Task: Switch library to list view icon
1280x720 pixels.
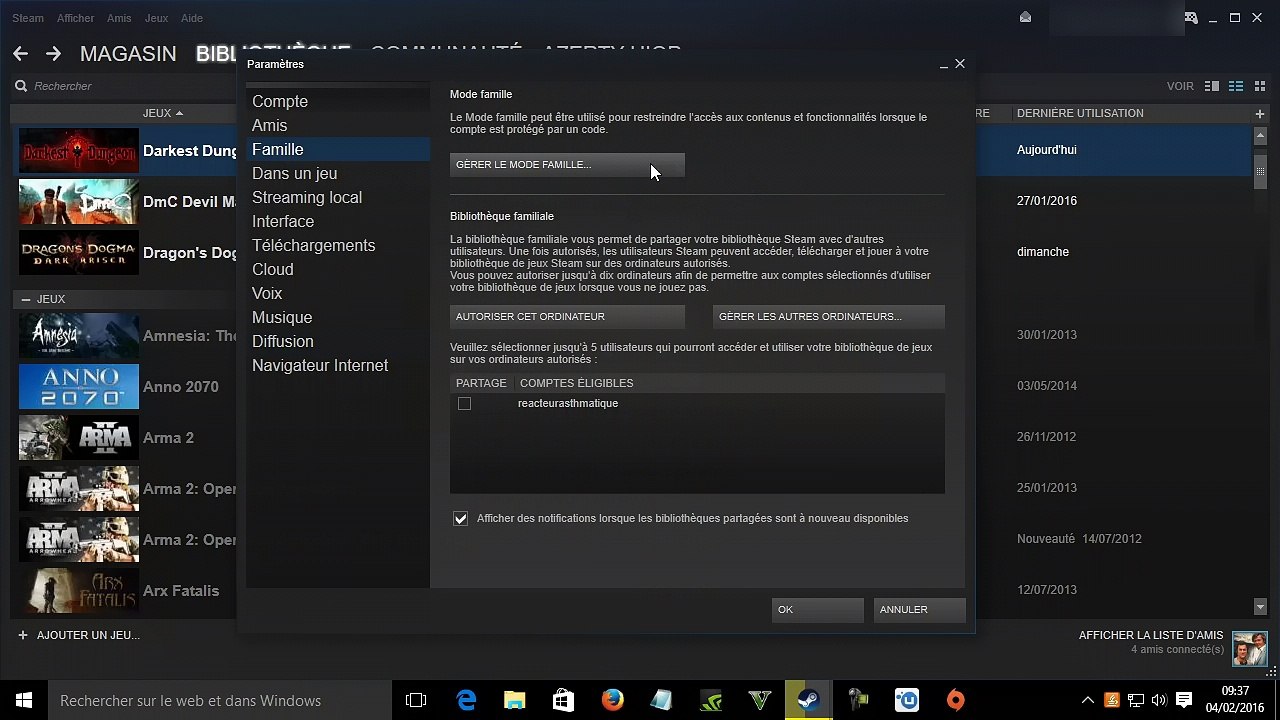Action: click(x=1236, y=86)
